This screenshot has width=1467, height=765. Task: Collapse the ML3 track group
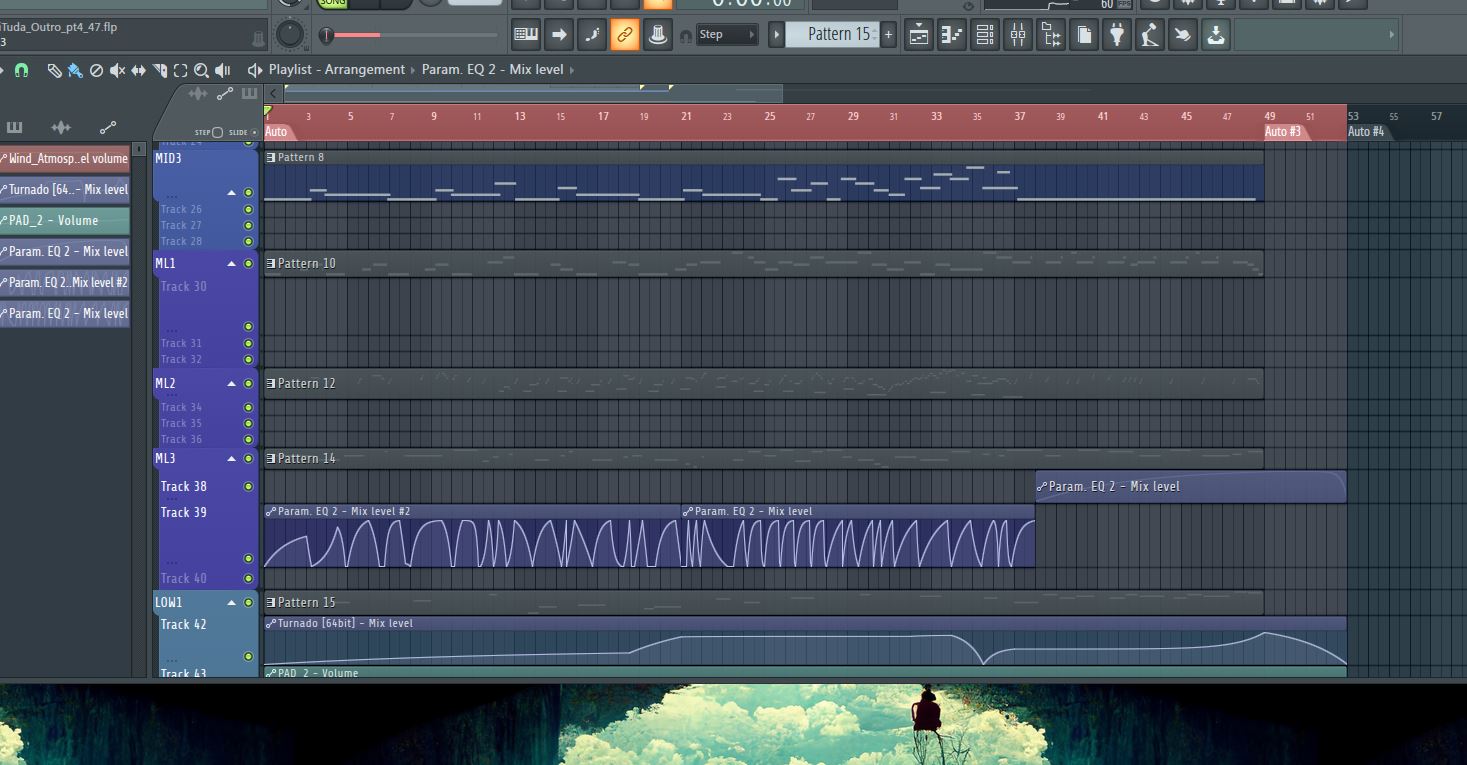[232, 459]
